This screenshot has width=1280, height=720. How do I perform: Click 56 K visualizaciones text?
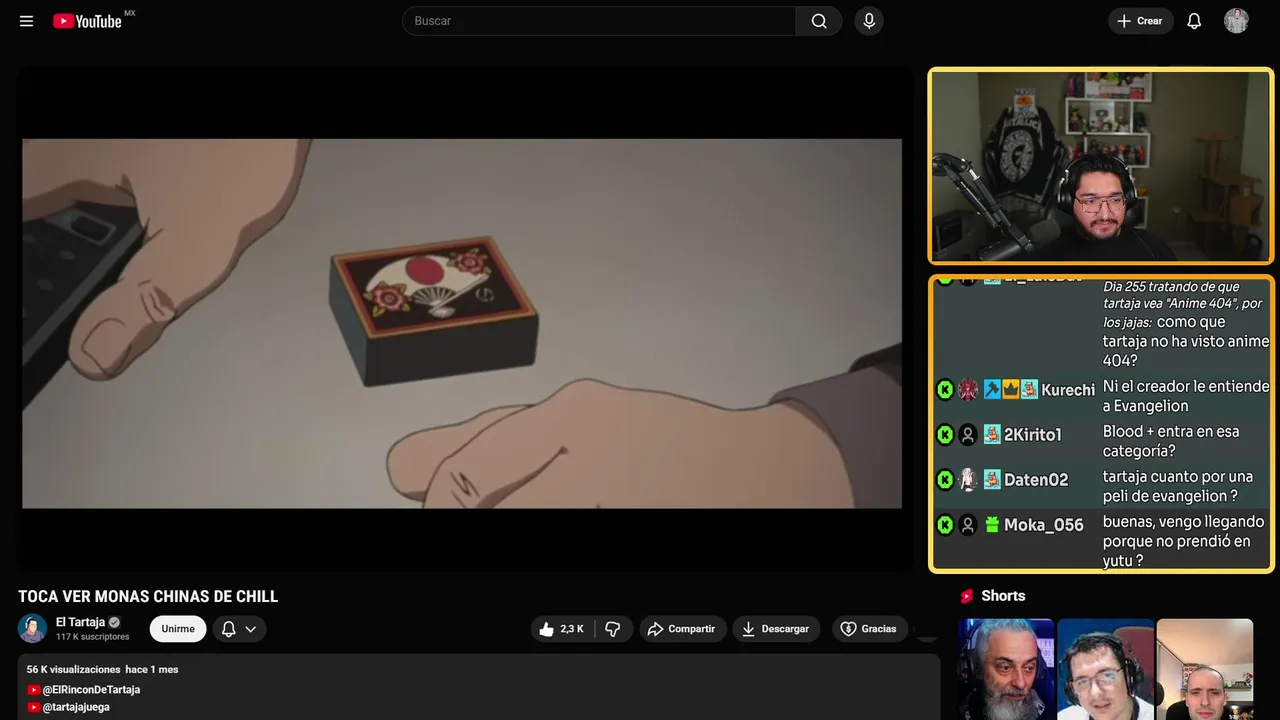click(x=74, y=669)
